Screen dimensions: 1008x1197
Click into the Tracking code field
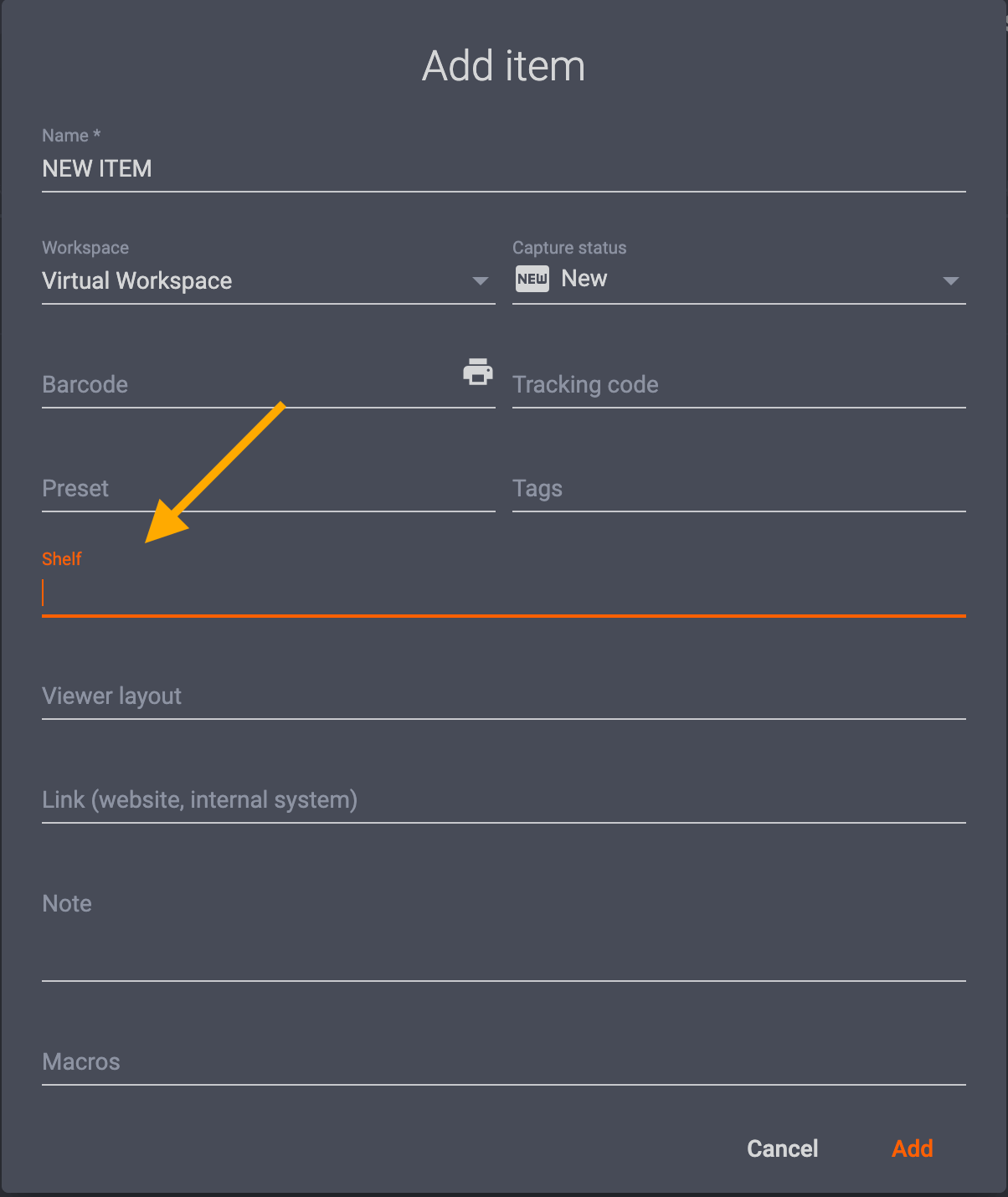pos(738,385)
